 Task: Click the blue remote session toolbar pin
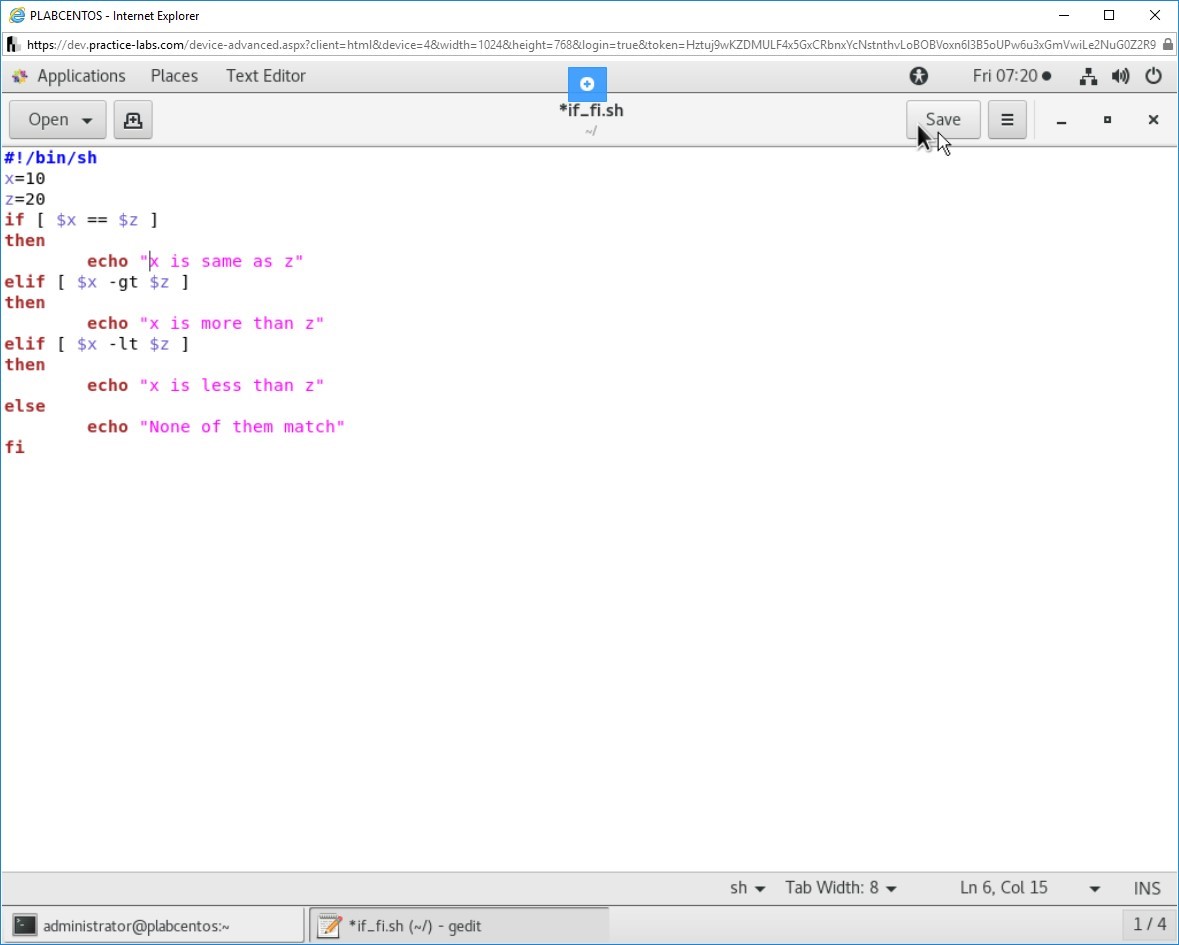click(587, 84)
